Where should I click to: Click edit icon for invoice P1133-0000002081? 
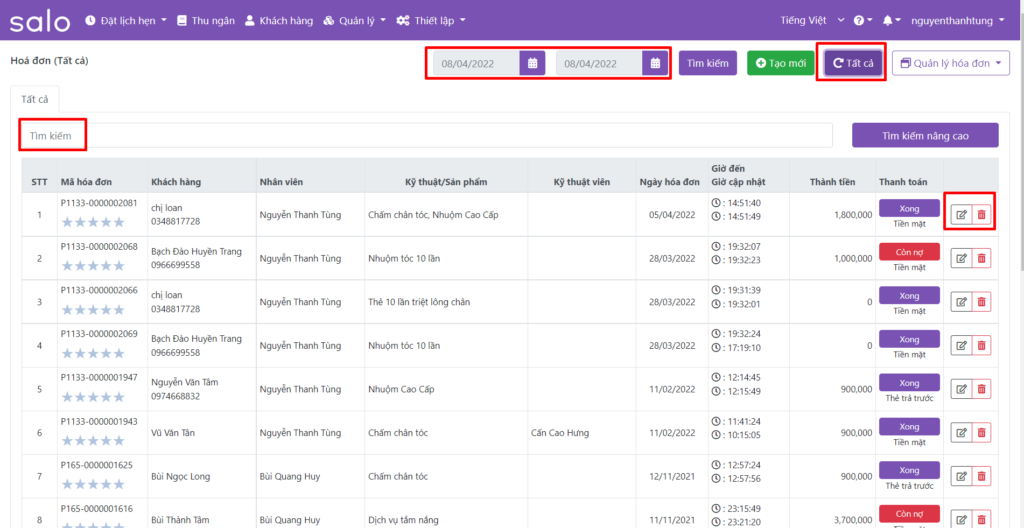[x=961, y=214]
